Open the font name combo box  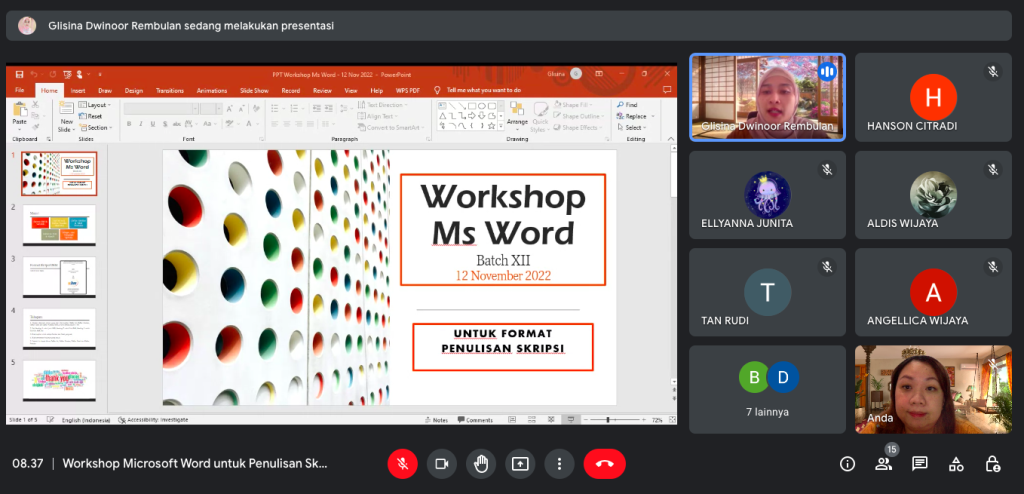[161, 108]
